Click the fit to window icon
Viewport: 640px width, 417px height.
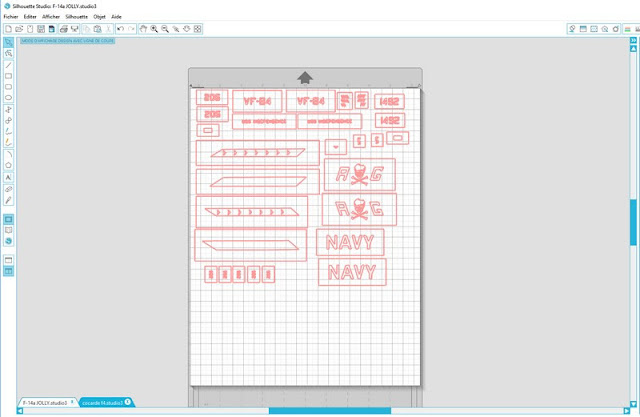pos(198,29)
